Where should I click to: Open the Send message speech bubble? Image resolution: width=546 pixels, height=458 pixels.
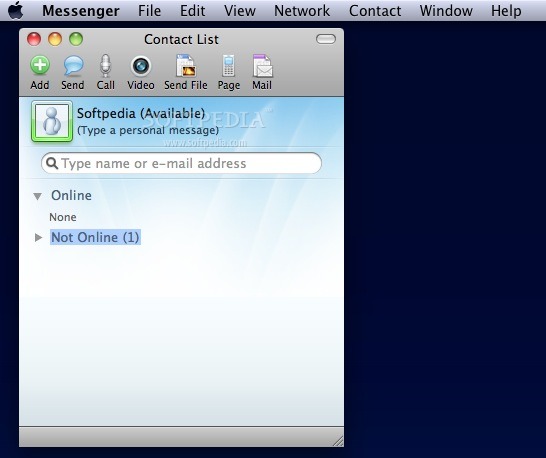point(73,66)
